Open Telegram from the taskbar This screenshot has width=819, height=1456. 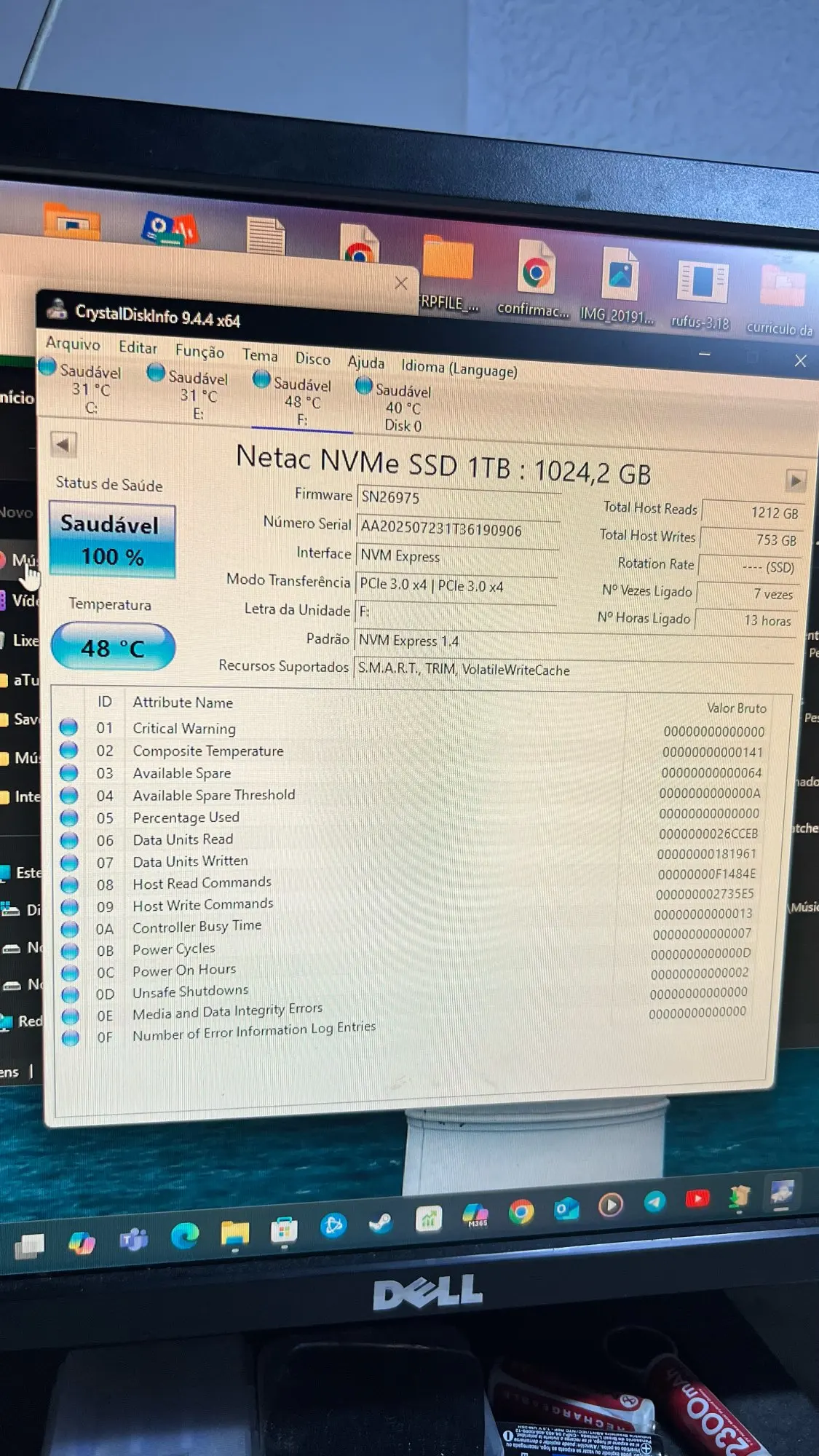pos(654,1202)
